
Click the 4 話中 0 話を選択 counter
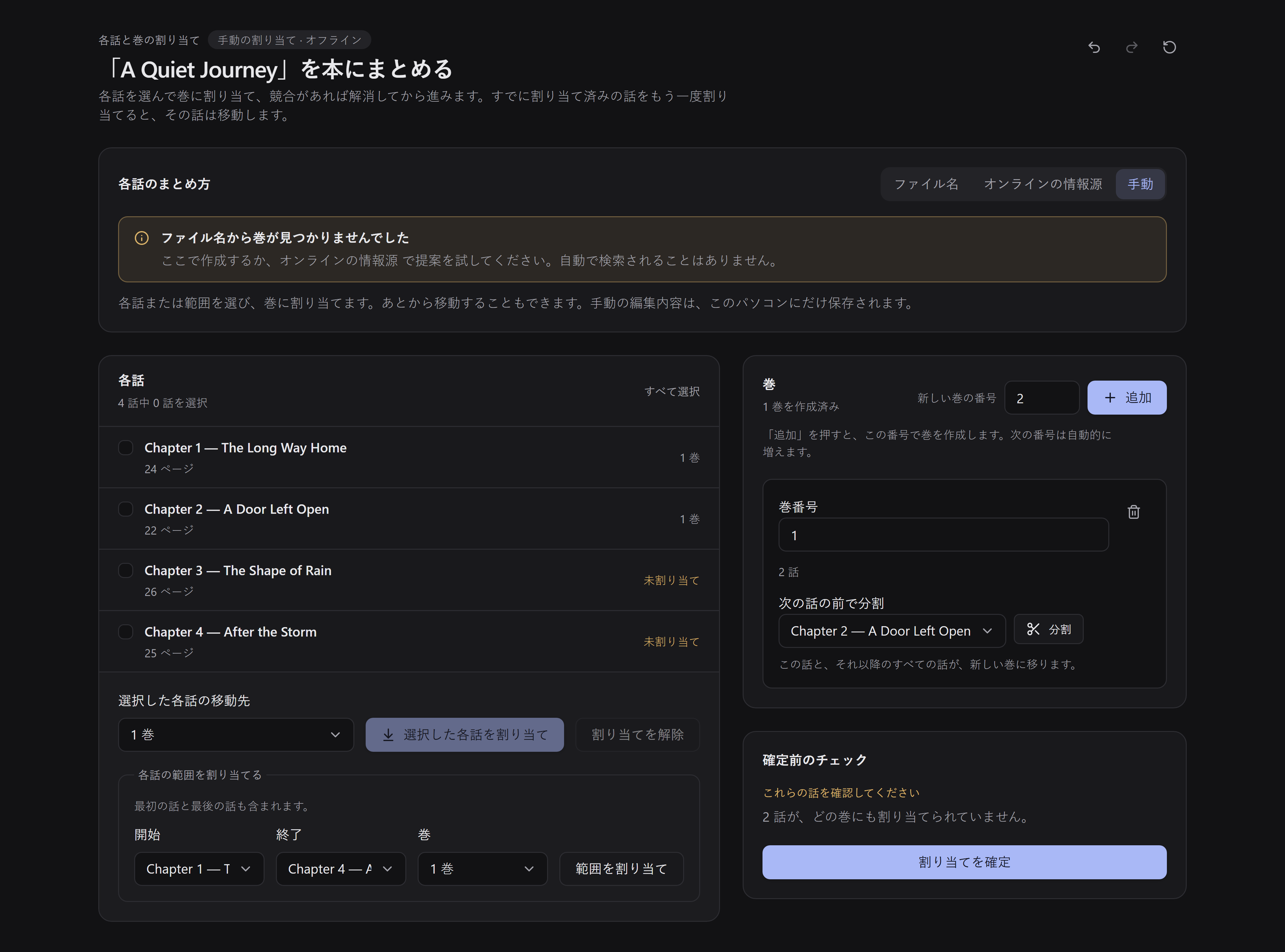[163, 403]
